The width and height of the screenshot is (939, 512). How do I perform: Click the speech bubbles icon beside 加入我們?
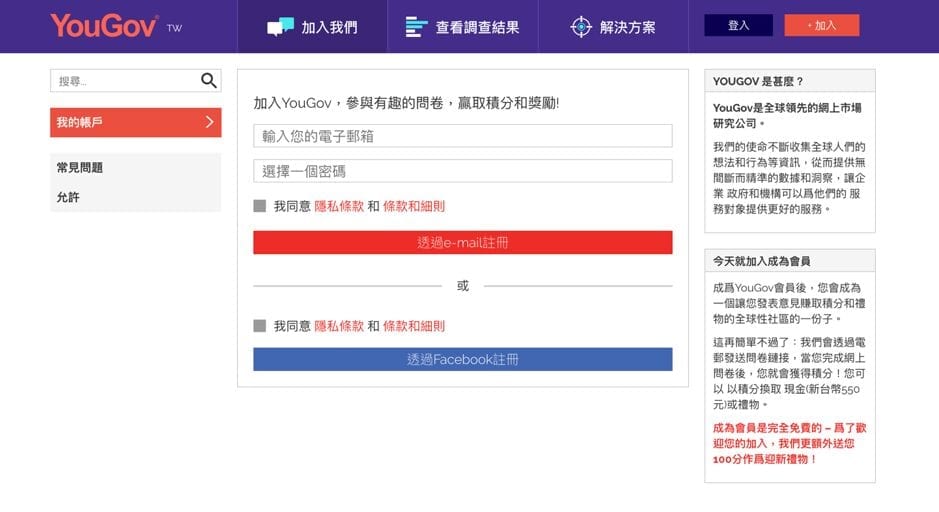(x=280, y=27)
